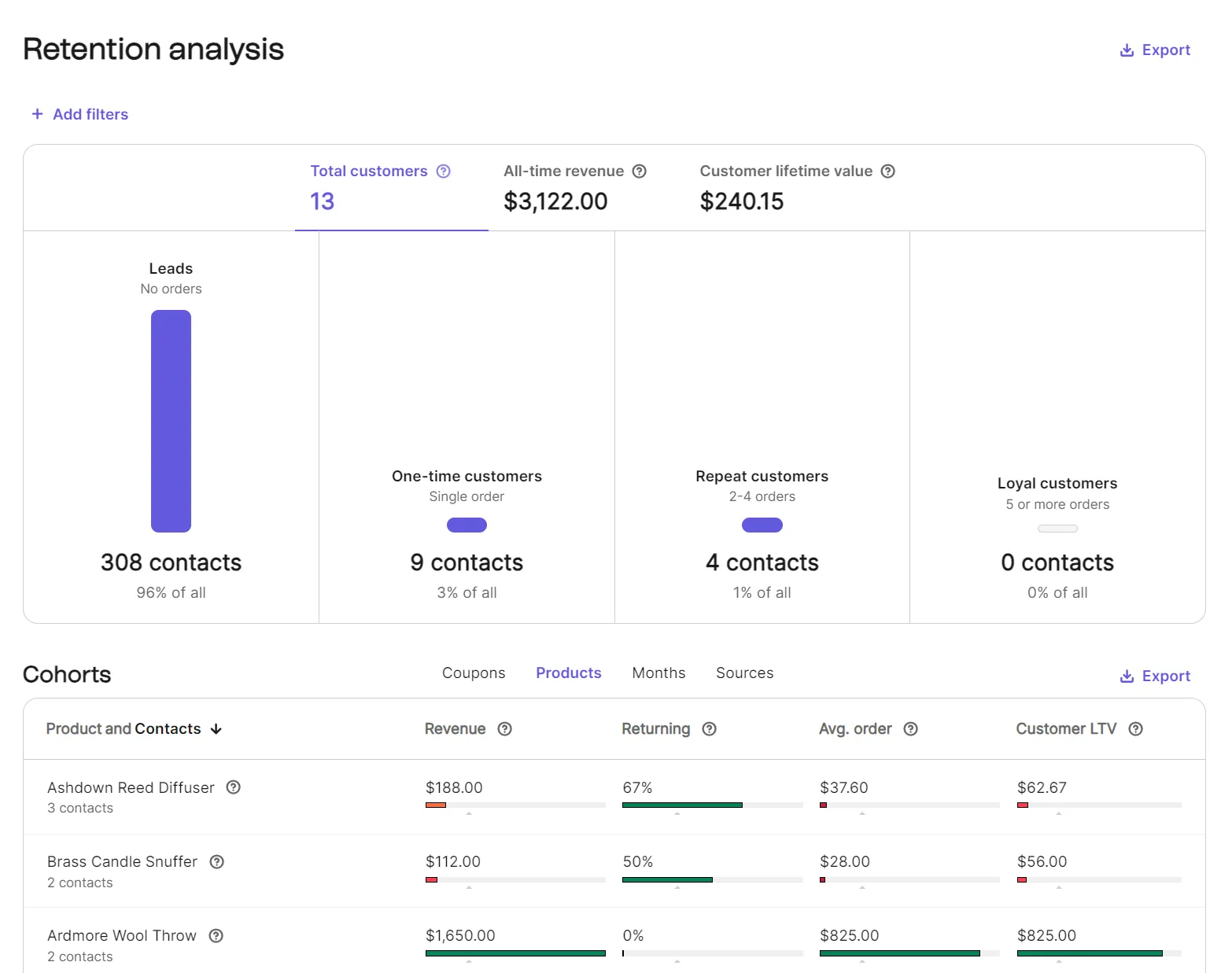Click the 0 contacts value
Image resolution: width=1232 pixels, height=973 pixels.
tap(1057, 562)
